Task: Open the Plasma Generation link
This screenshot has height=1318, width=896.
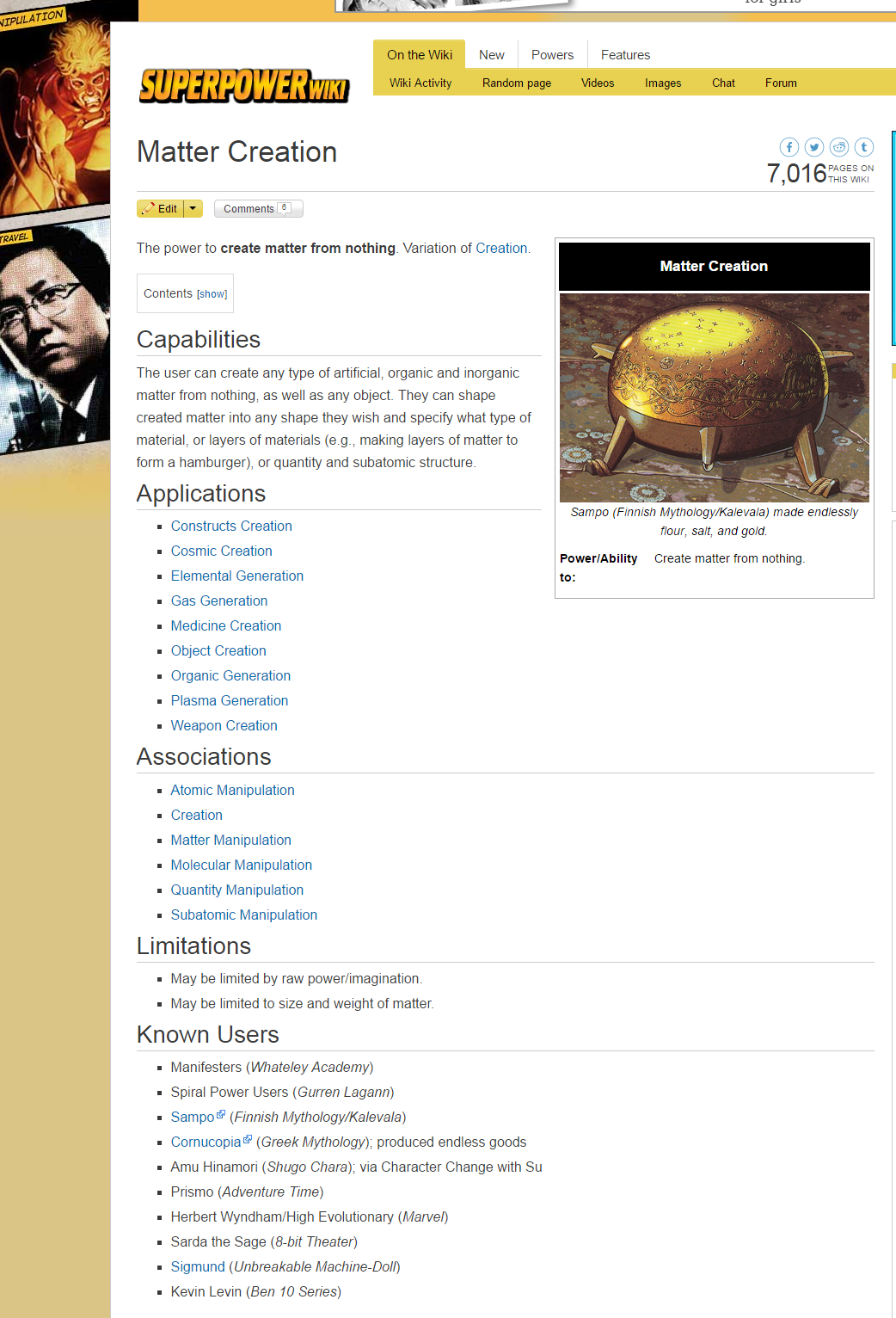Action: 229,700
